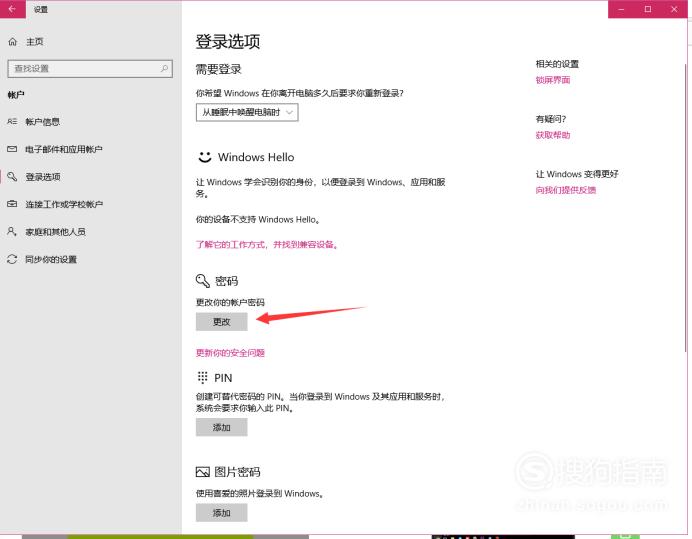Viewport: 692px width, 539px height.
Task: Open the 锁屏界面 related settings link
Action: tap(553, 80)
